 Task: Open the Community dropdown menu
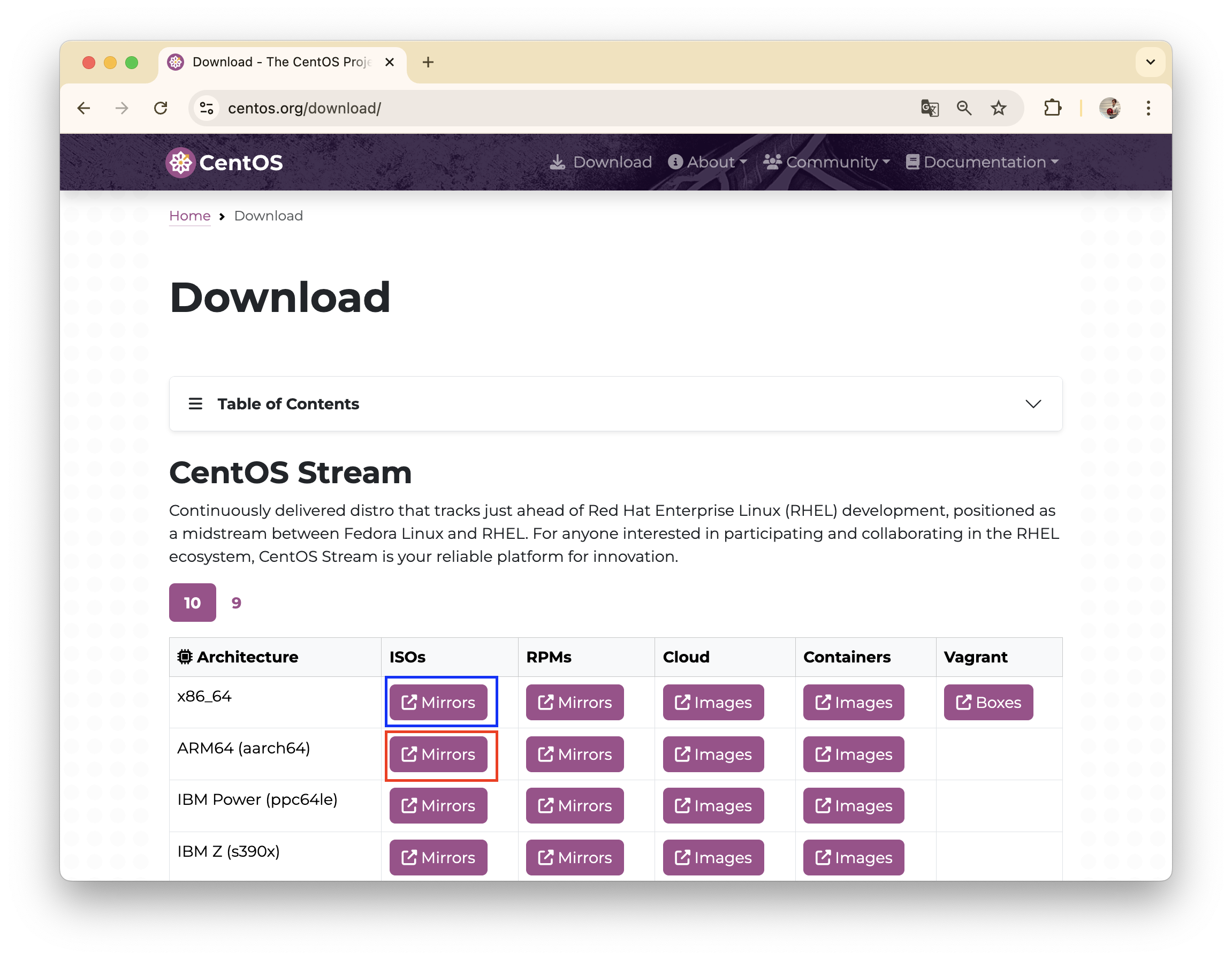tap(826, 163)
